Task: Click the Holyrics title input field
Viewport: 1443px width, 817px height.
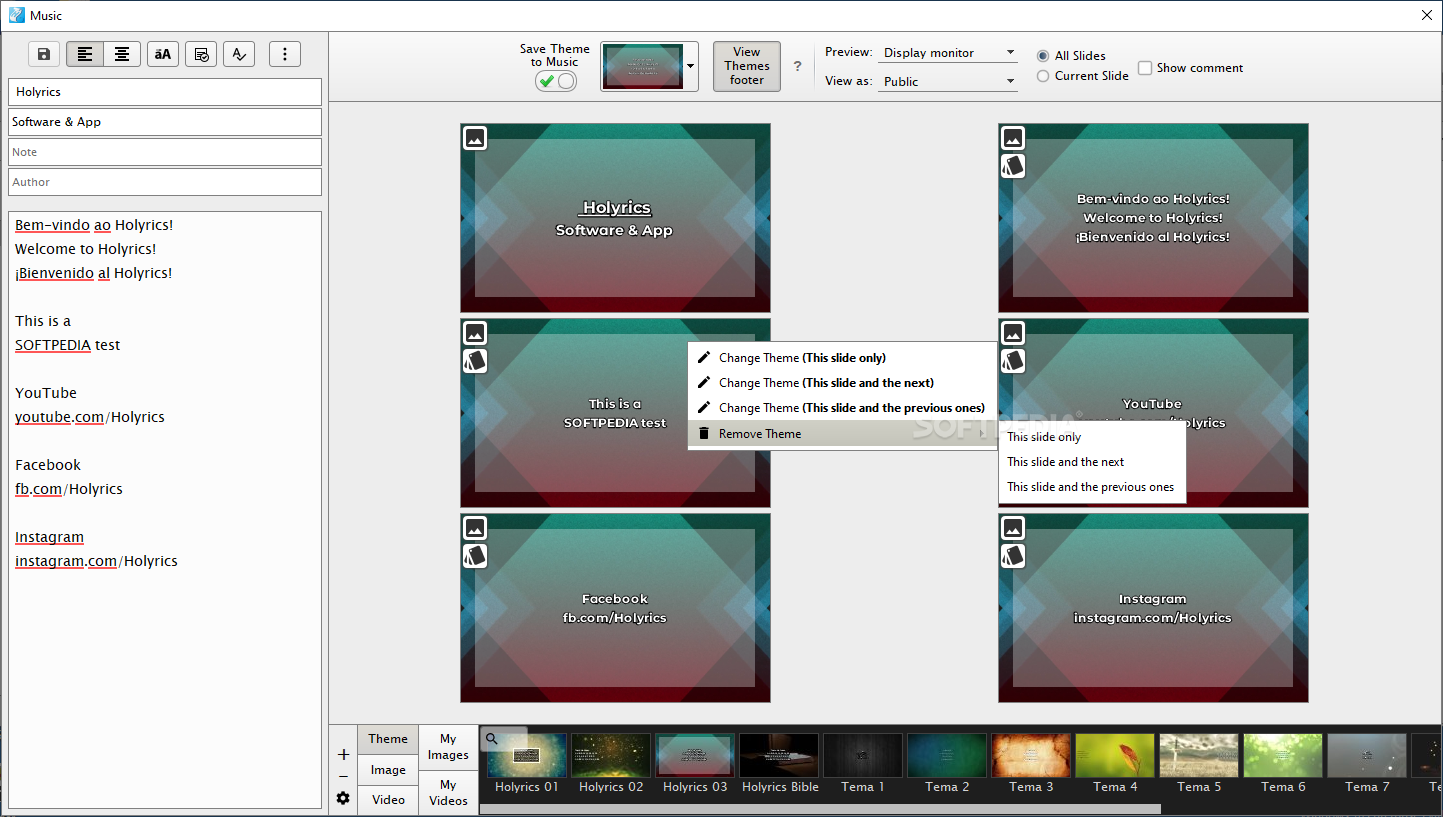Action: 165,92
